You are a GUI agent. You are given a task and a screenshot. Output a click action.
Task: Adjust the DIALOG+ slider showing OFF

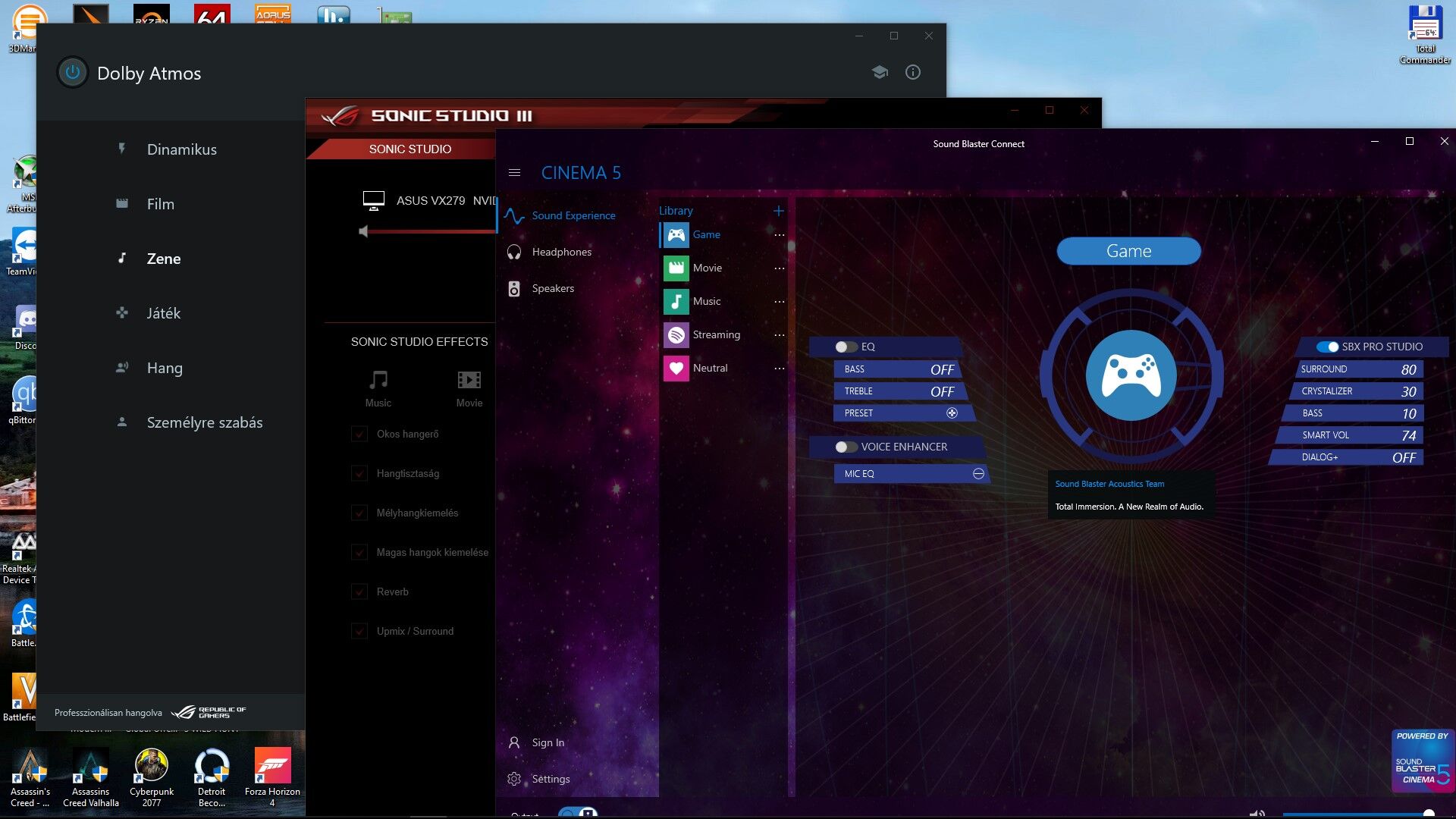click(1347, 457)
